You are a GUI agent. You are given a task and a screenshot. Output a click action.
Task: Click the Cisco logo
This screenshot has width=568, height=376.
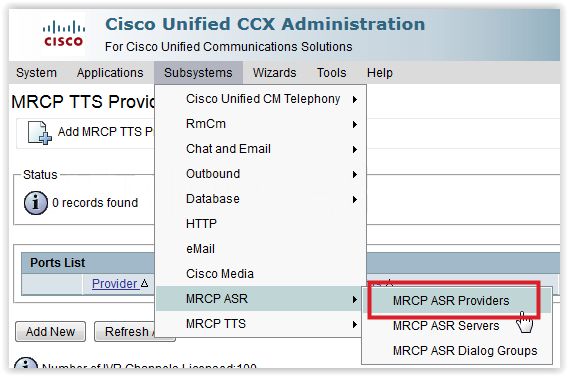[x=64, y=34]
